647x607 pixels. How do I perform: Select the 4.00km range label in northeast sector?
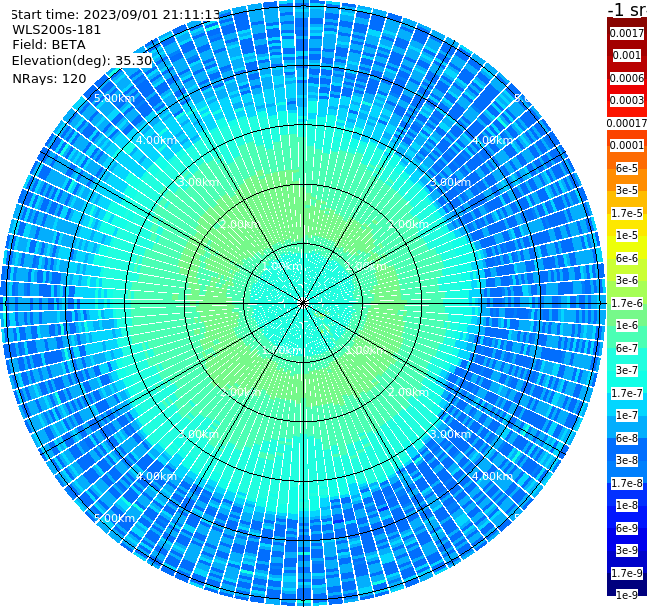tap(492, 140)
